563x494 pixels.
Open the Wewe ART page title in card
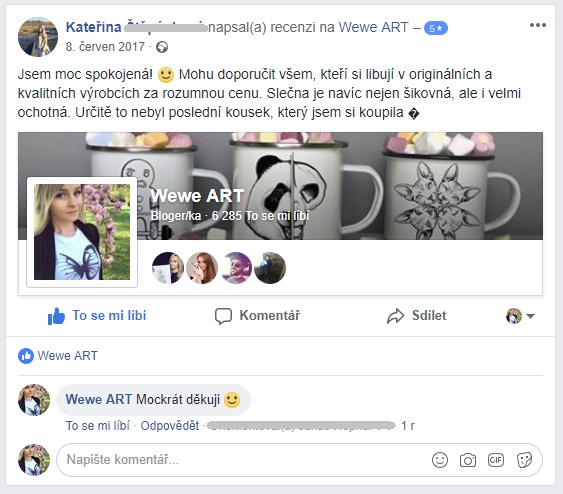tap(197, 196)
